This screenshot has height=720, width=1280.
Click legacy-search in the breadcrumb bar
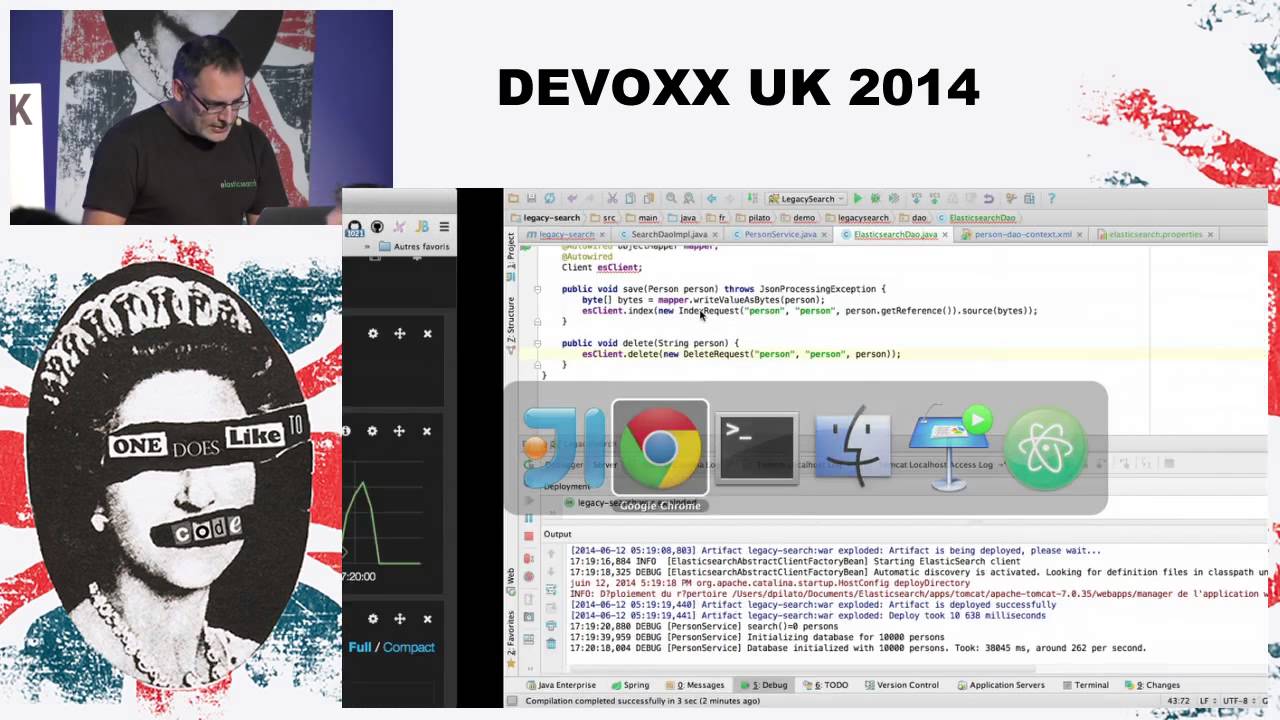(545, 217)
